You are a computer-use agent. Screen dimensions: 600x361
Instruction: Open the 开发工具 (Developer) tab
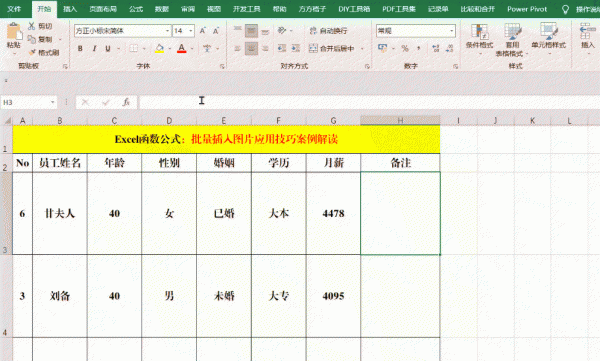tap(246, 9)
